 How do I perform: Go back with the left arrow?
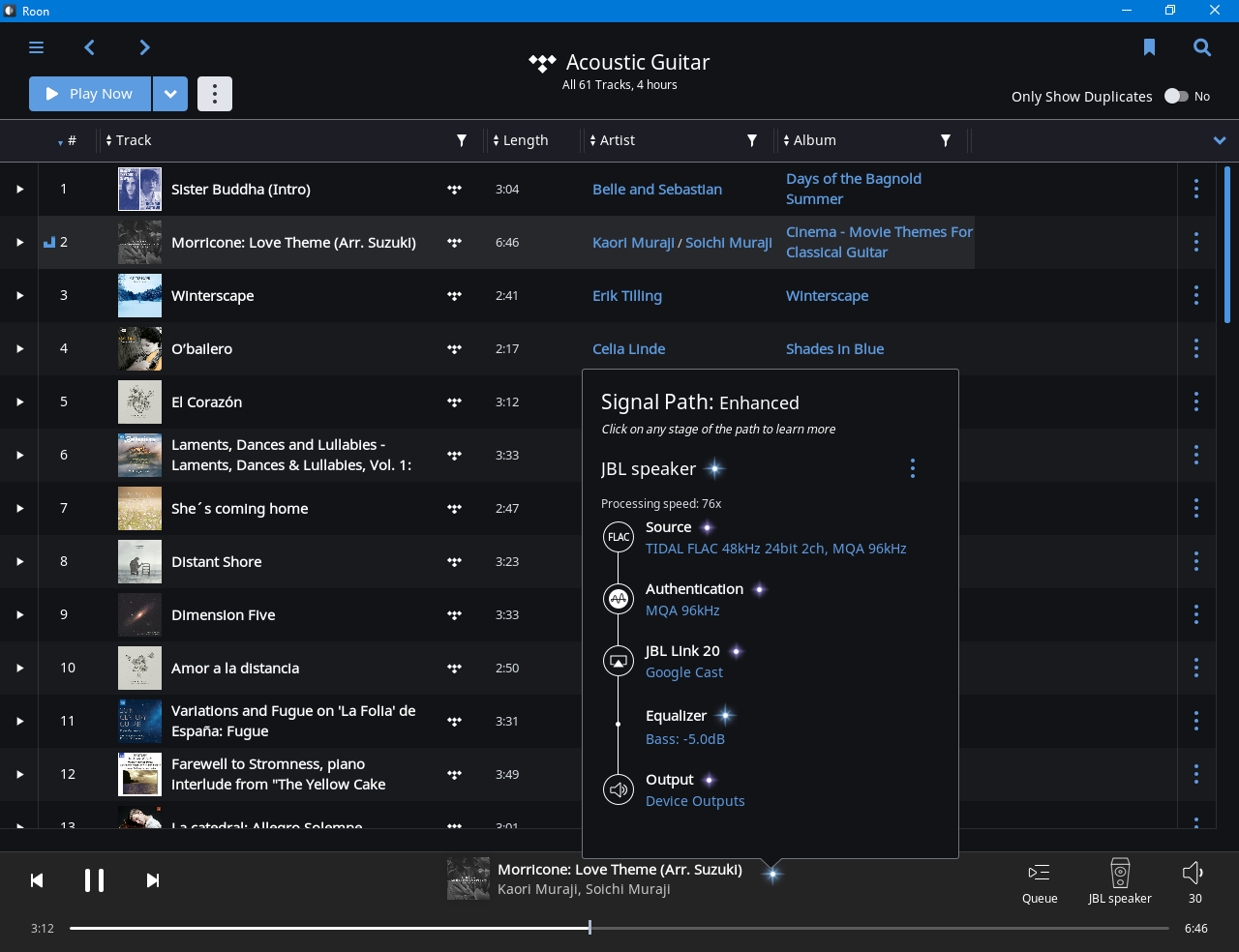click(90, 47)
